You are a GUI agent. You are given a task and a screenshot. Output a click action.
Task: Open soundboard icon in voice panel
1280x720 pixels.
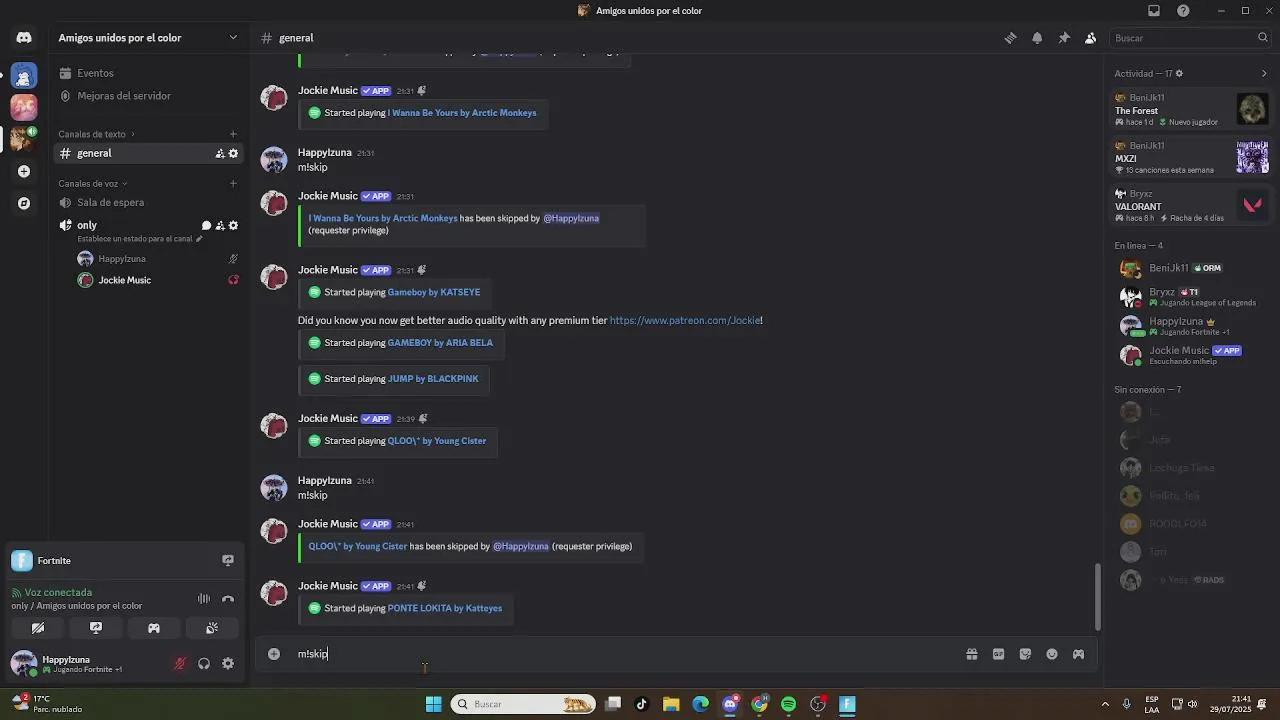[212, 628]
